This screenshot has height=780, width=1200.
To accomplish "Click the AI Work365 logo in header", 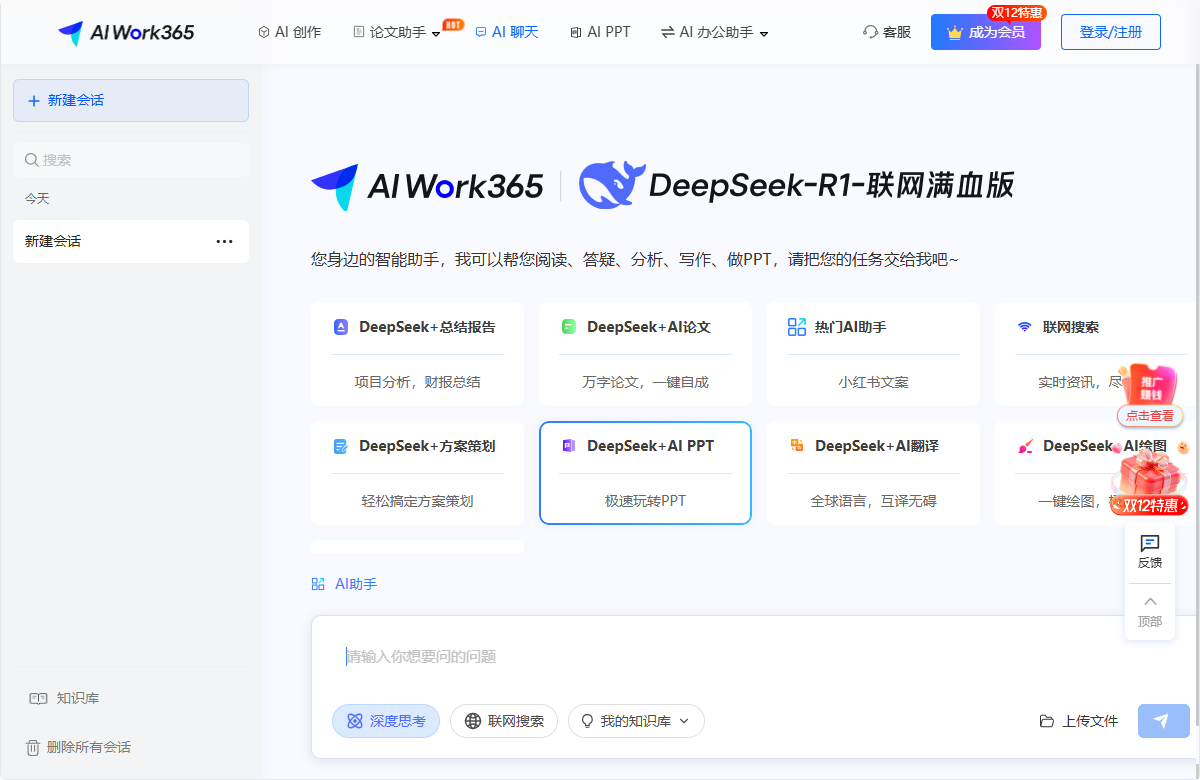I will click(x=126, y=32).
